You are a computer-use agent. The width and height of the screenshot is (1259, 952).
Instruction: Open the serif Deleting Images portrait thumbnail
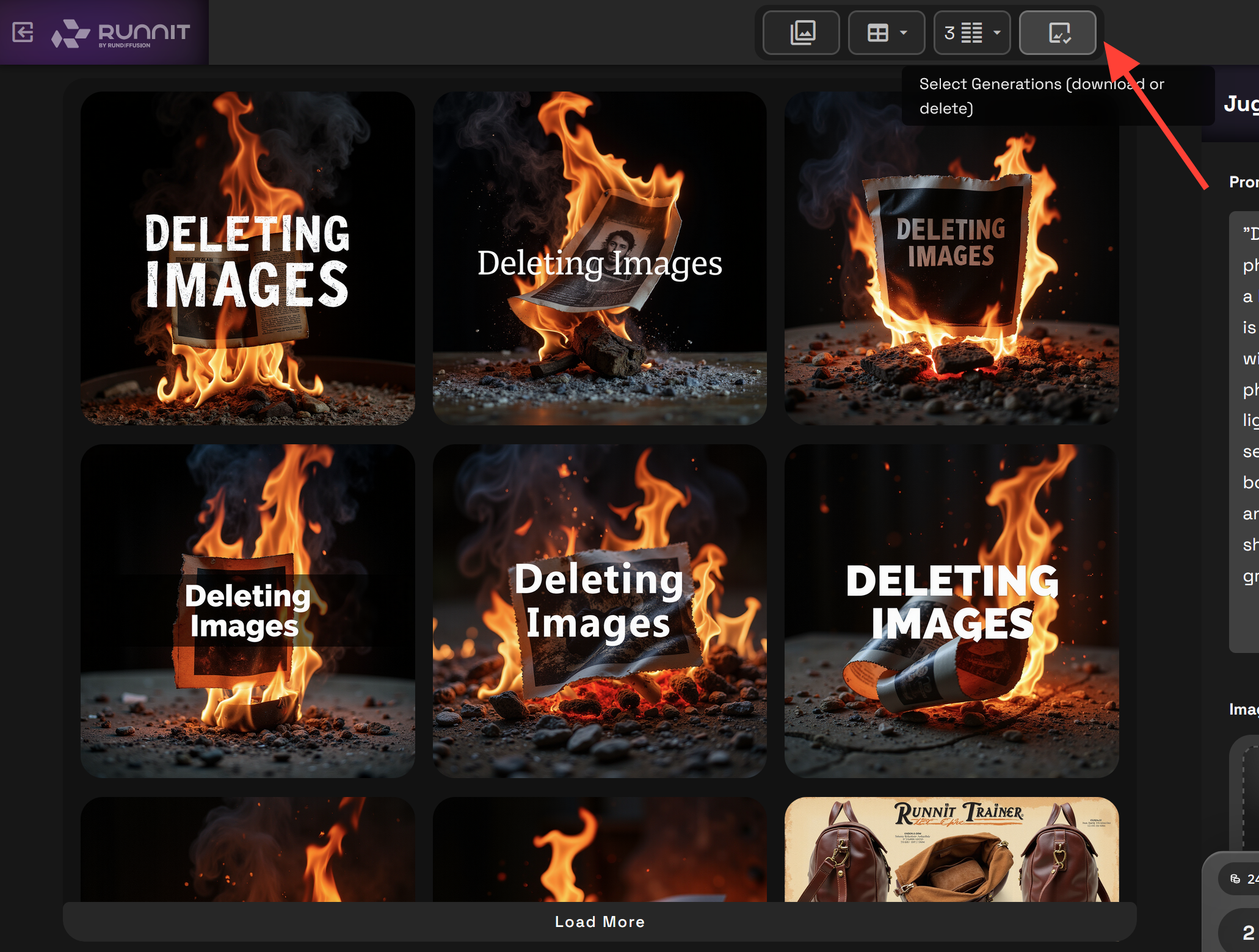click(x=600, y=258)
